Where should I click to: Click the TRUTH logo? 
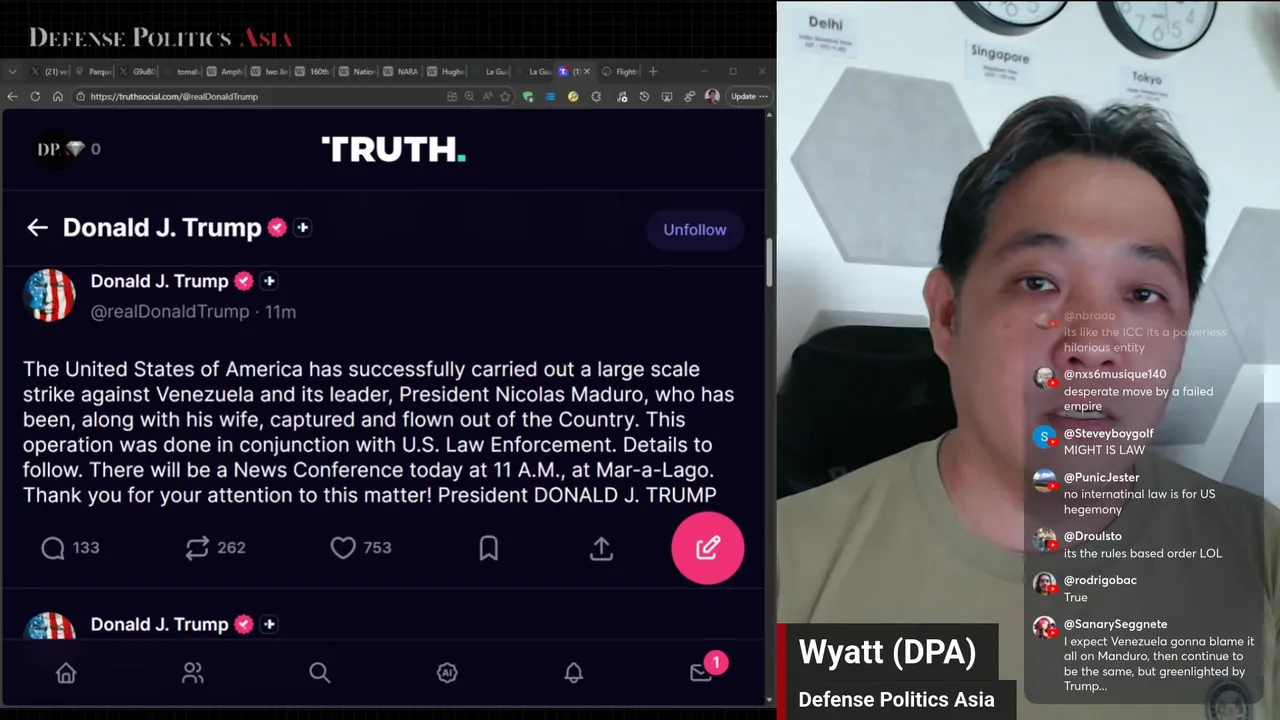pyautogui.click(x=393, y=149)
